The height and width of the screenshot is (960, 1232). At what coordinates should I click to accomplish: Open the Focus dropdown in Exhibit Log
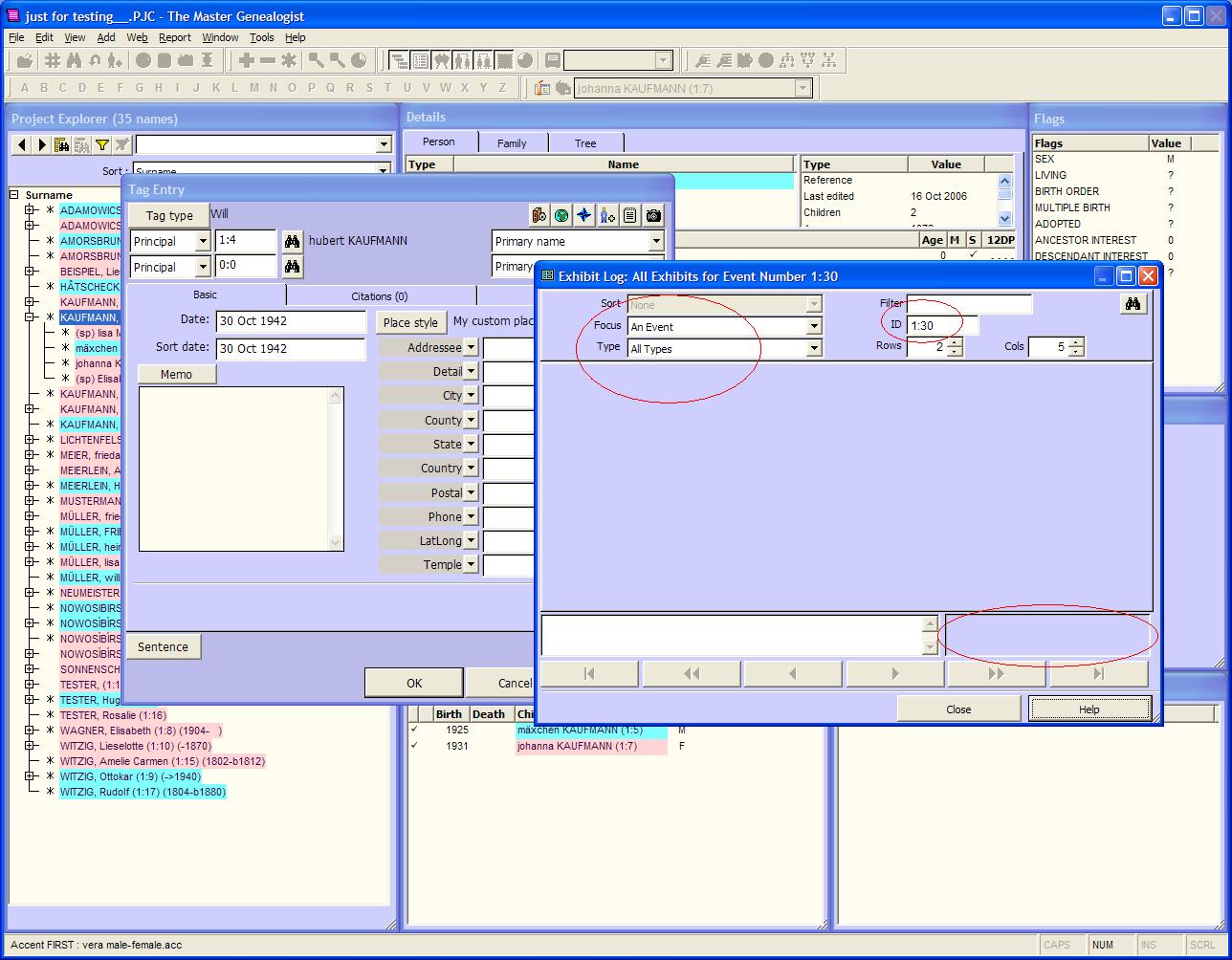pos(814,326)
